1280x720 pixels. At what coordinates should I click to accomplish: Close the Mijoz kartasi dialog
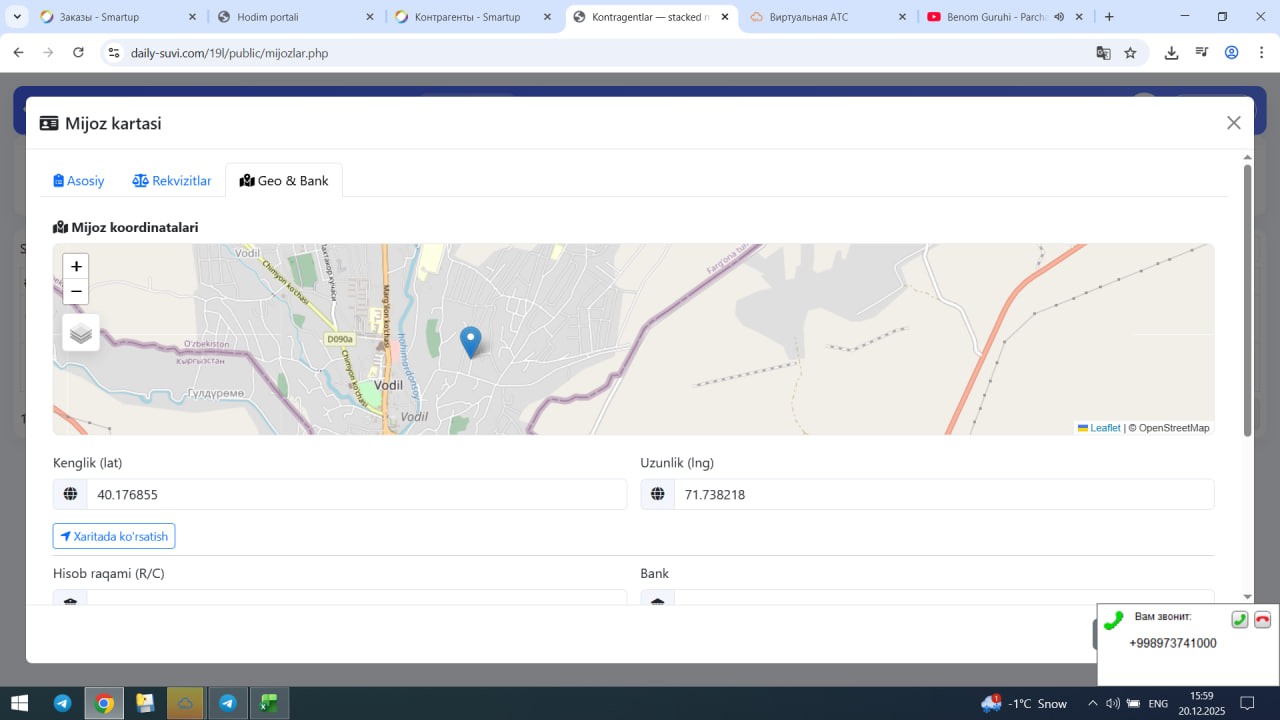pos(1234,123)
